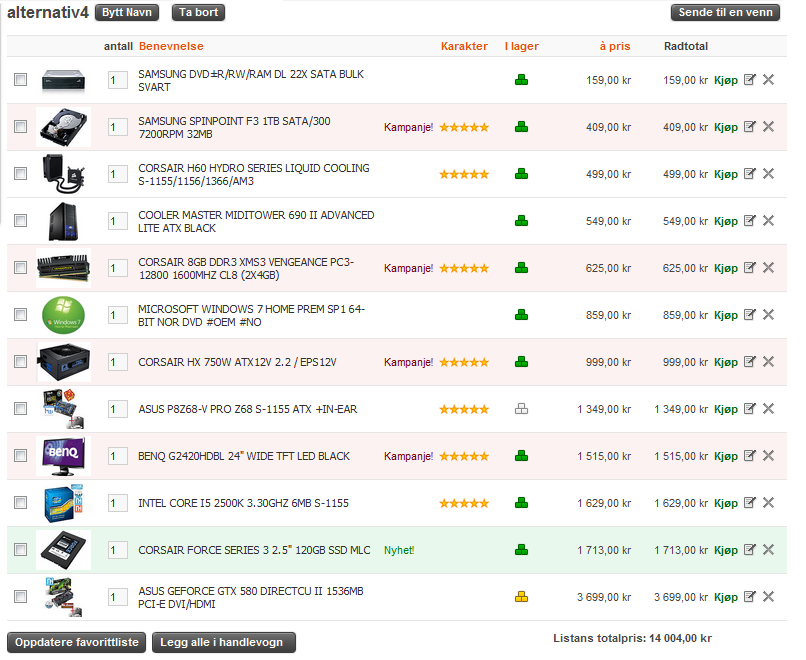
Task: Delete BenQ G2420HDBL row using X icon
Action: (x=768, y=456)
